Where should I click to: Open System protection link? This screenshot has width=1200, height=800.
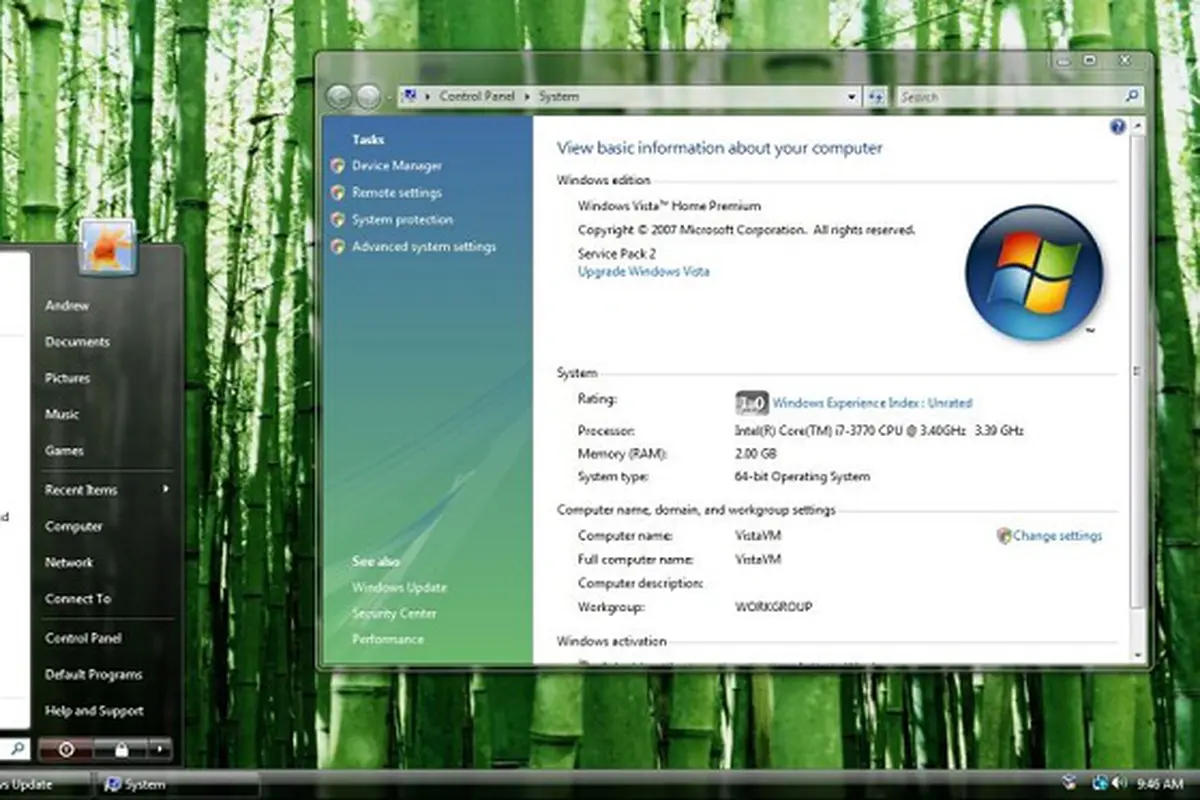[402, 220]
